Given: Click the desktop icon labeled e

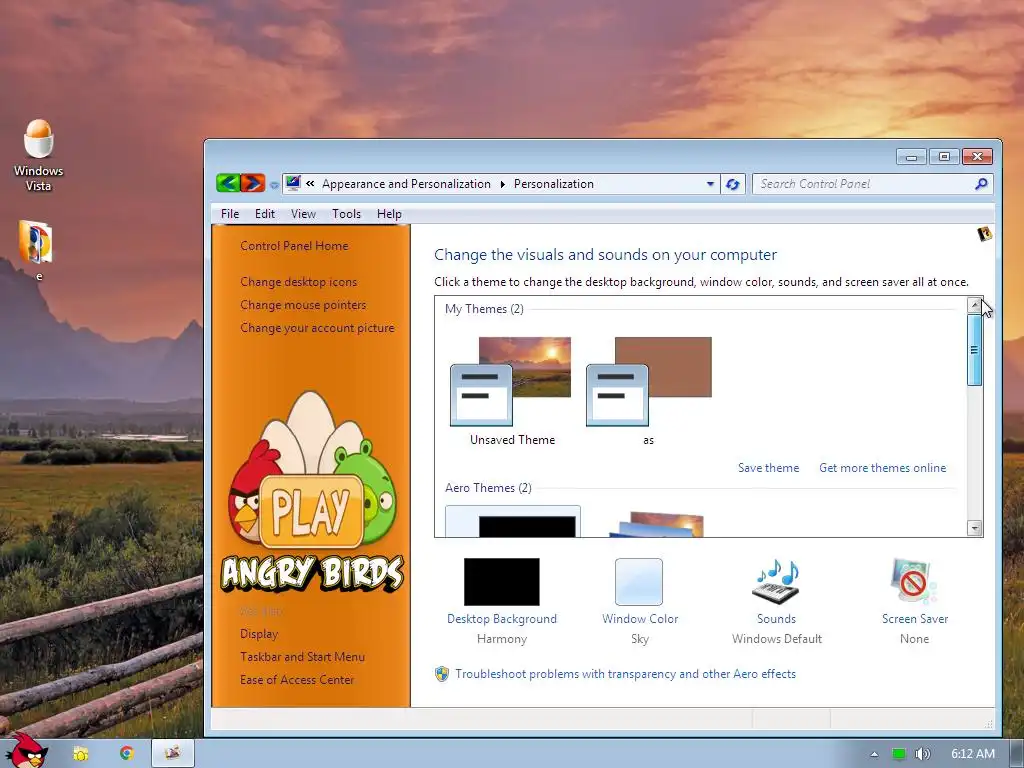Looking at the screenshot, I should tap(37, 251).
